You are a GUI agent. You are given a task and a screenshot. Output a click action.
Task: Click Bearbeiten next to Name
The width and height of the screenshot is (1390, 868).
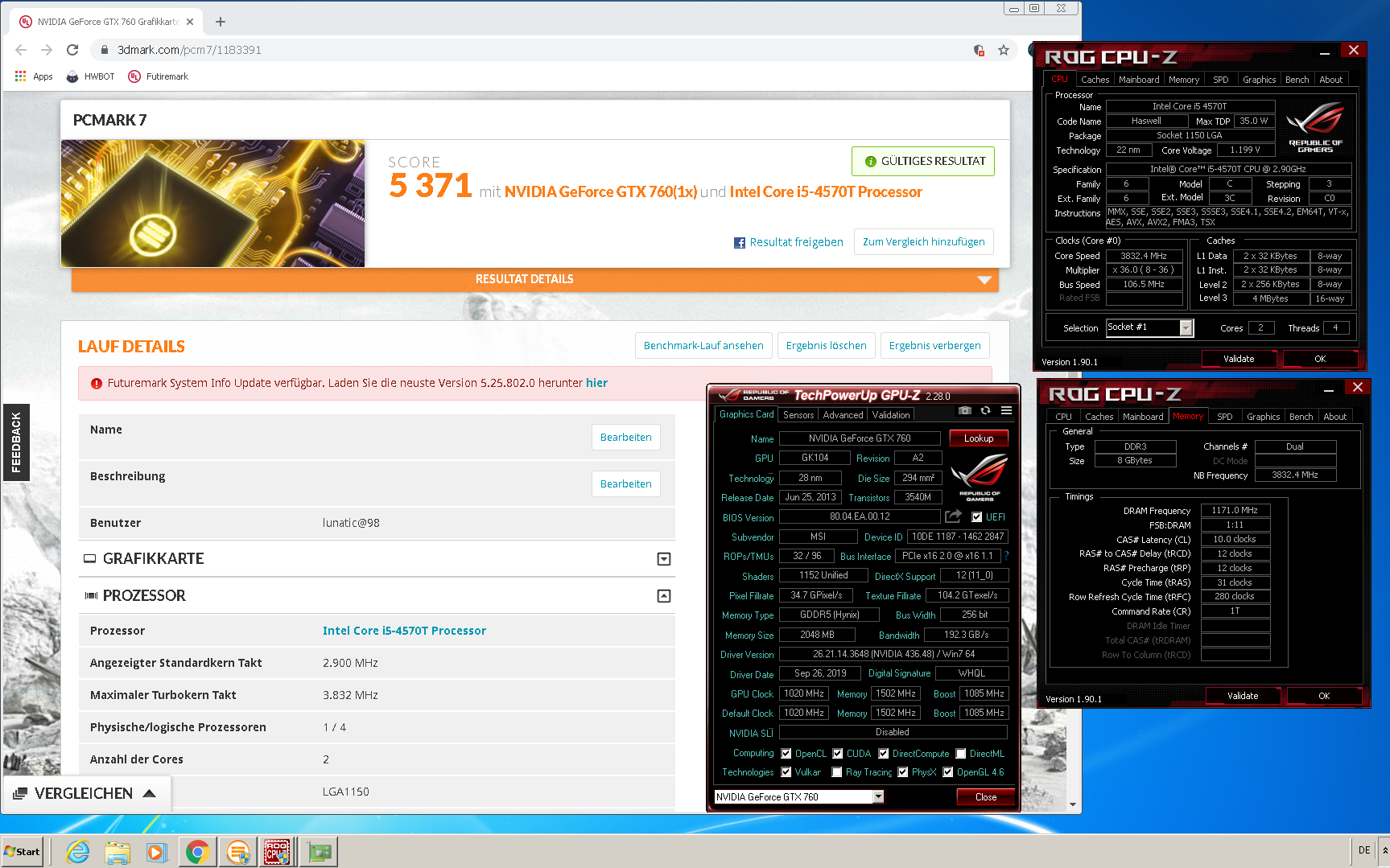click(625, 438)
